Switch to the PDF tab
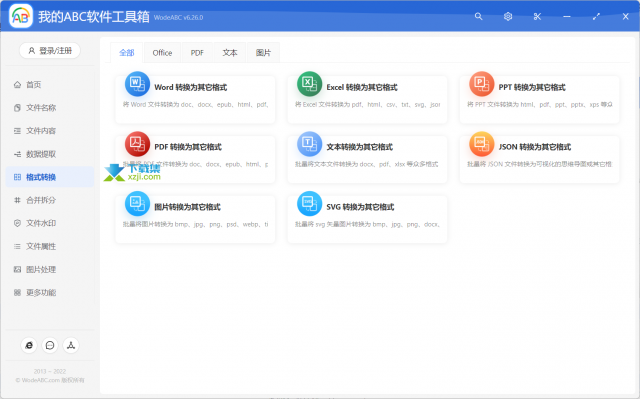640x399 pixels. click(197, 53)
